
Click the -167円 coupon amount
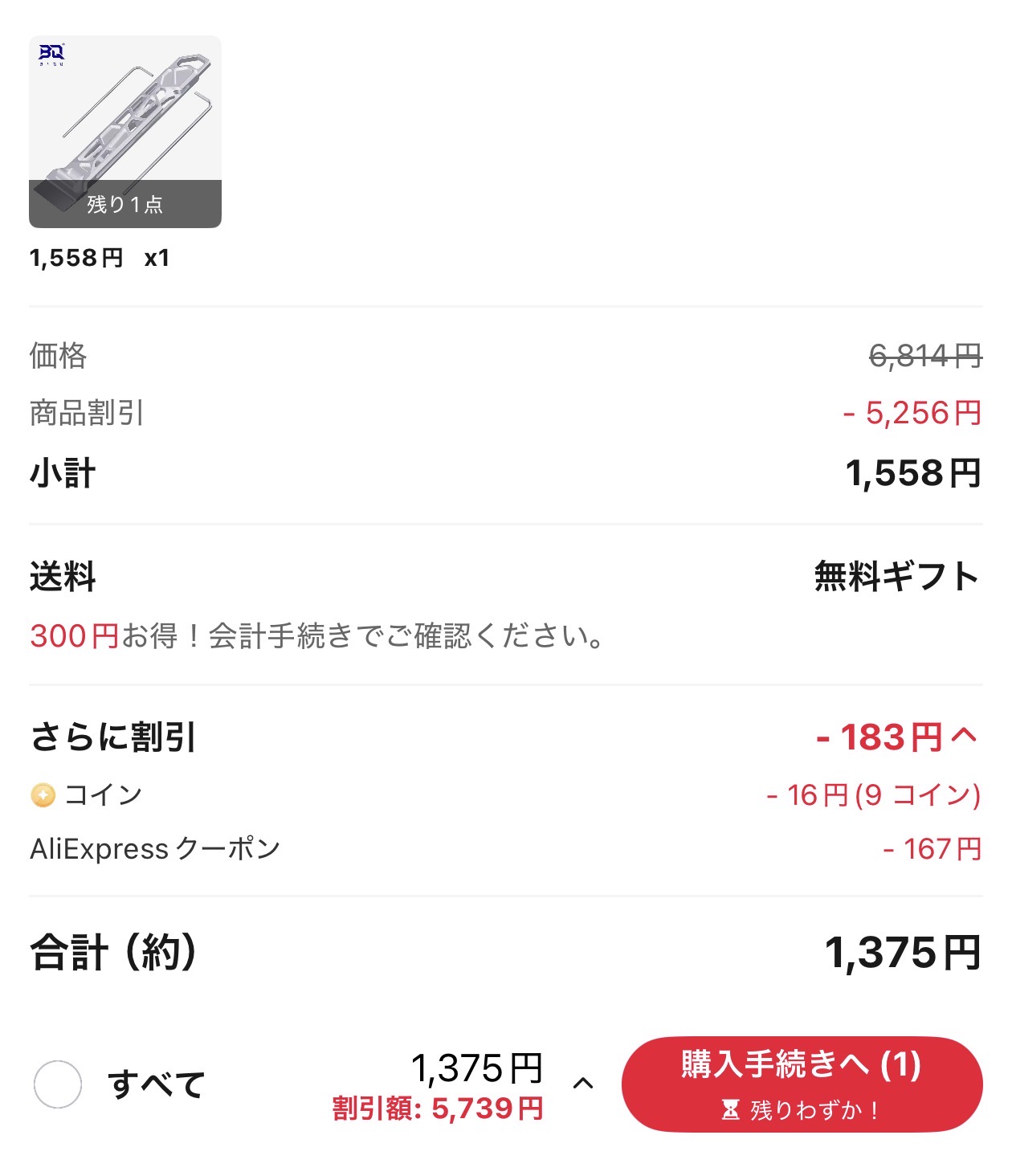point(932,849)
